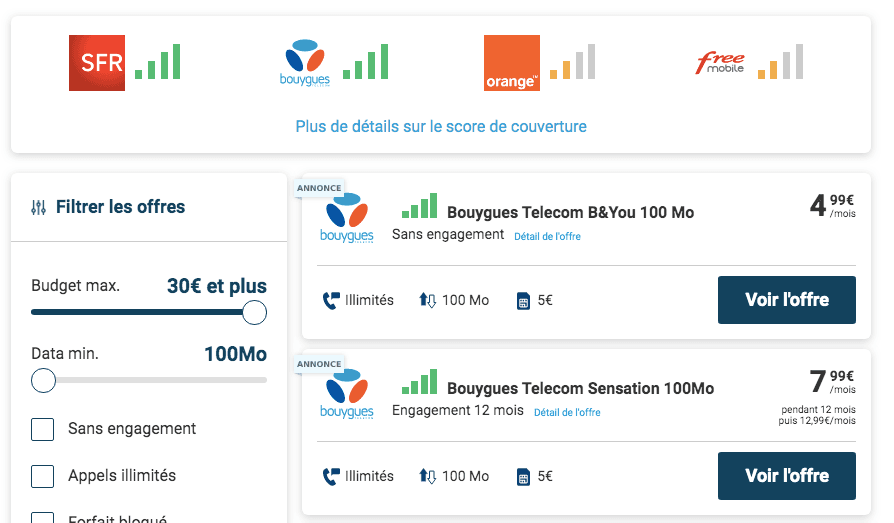This screenshot has width=894, height=523.
Task: Open Plus de détails sur le score link
Action: pos(441,127)
